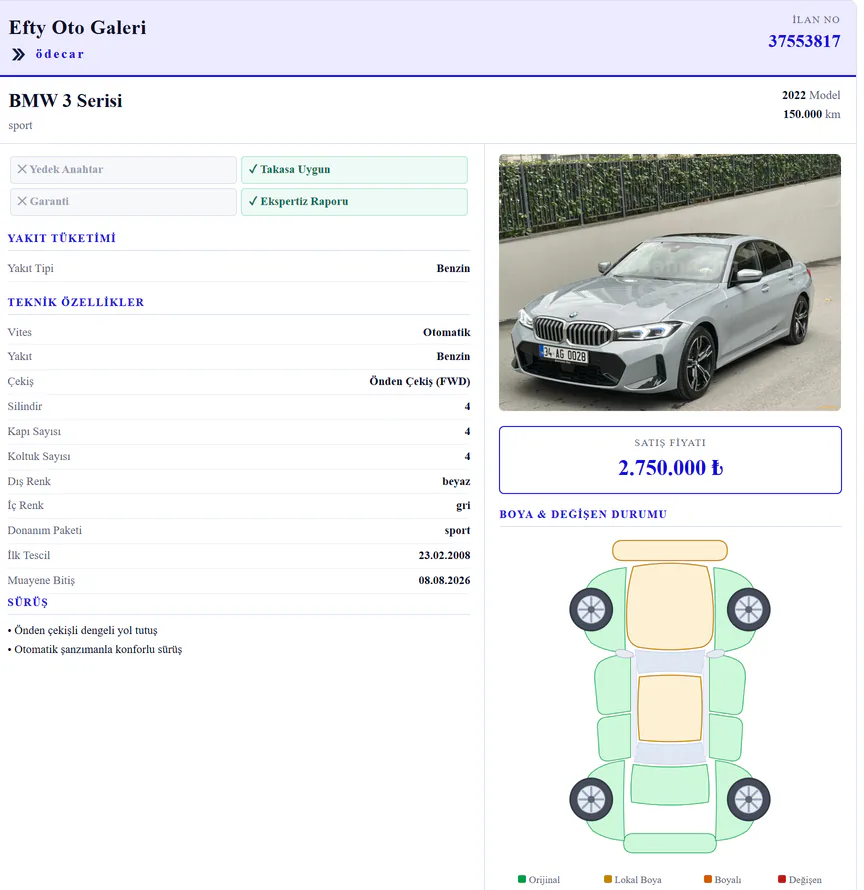This screenshot has width=864, height=890.
Task: Click the hood panel on car diagram
Action: click(670, 606)
